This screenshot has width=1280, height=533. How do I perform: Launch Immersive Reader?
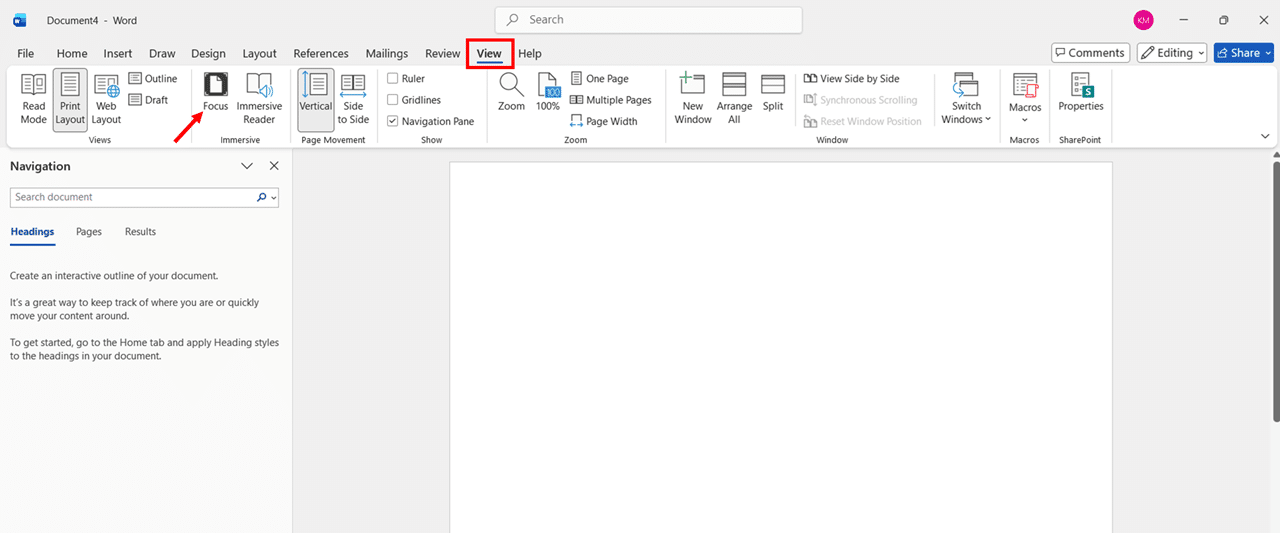tap(259, 99)
